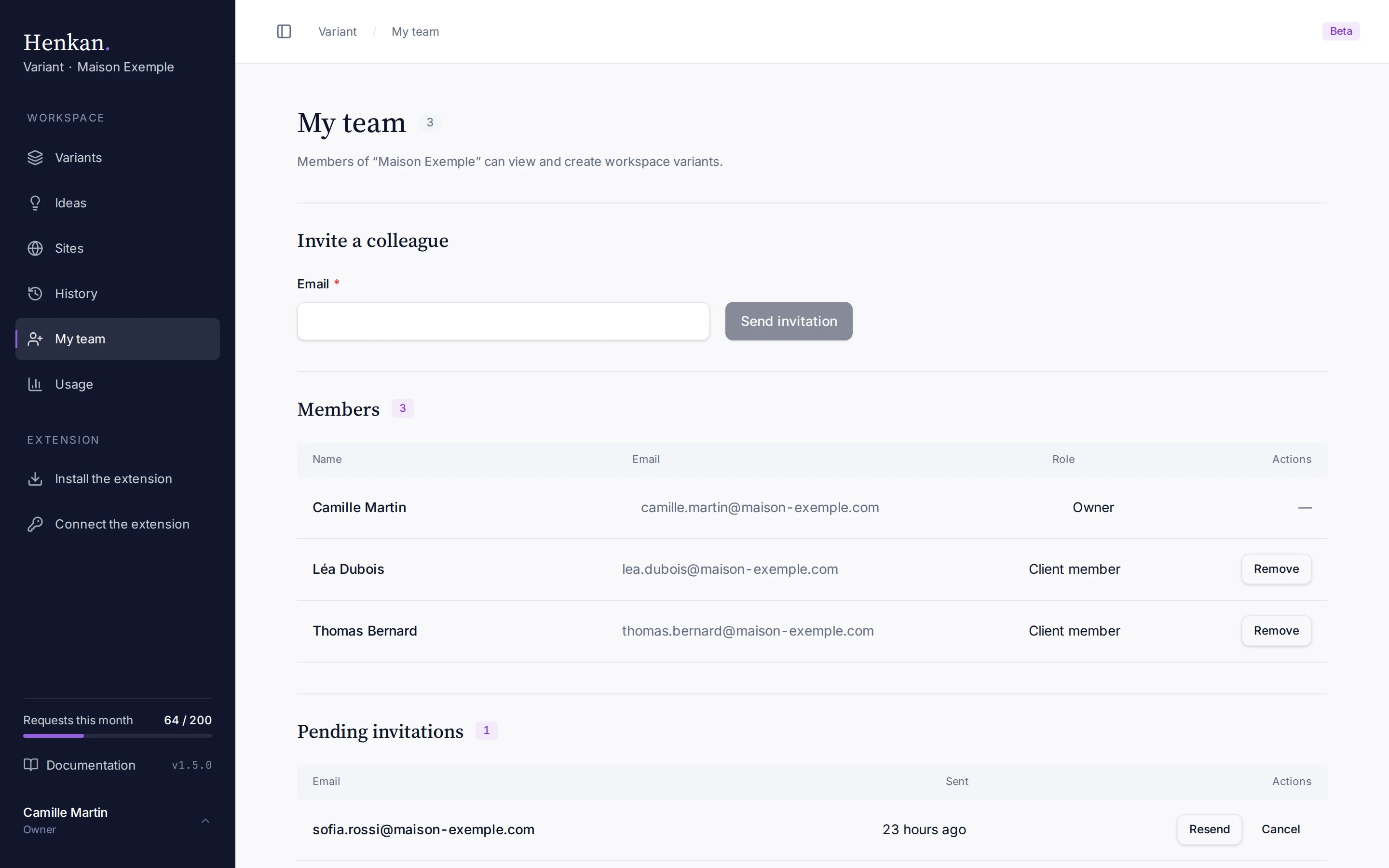Remove Thomas Bernard from the team
The height and width of the screenshot is (868, 1389).
tap(1276, 631)
